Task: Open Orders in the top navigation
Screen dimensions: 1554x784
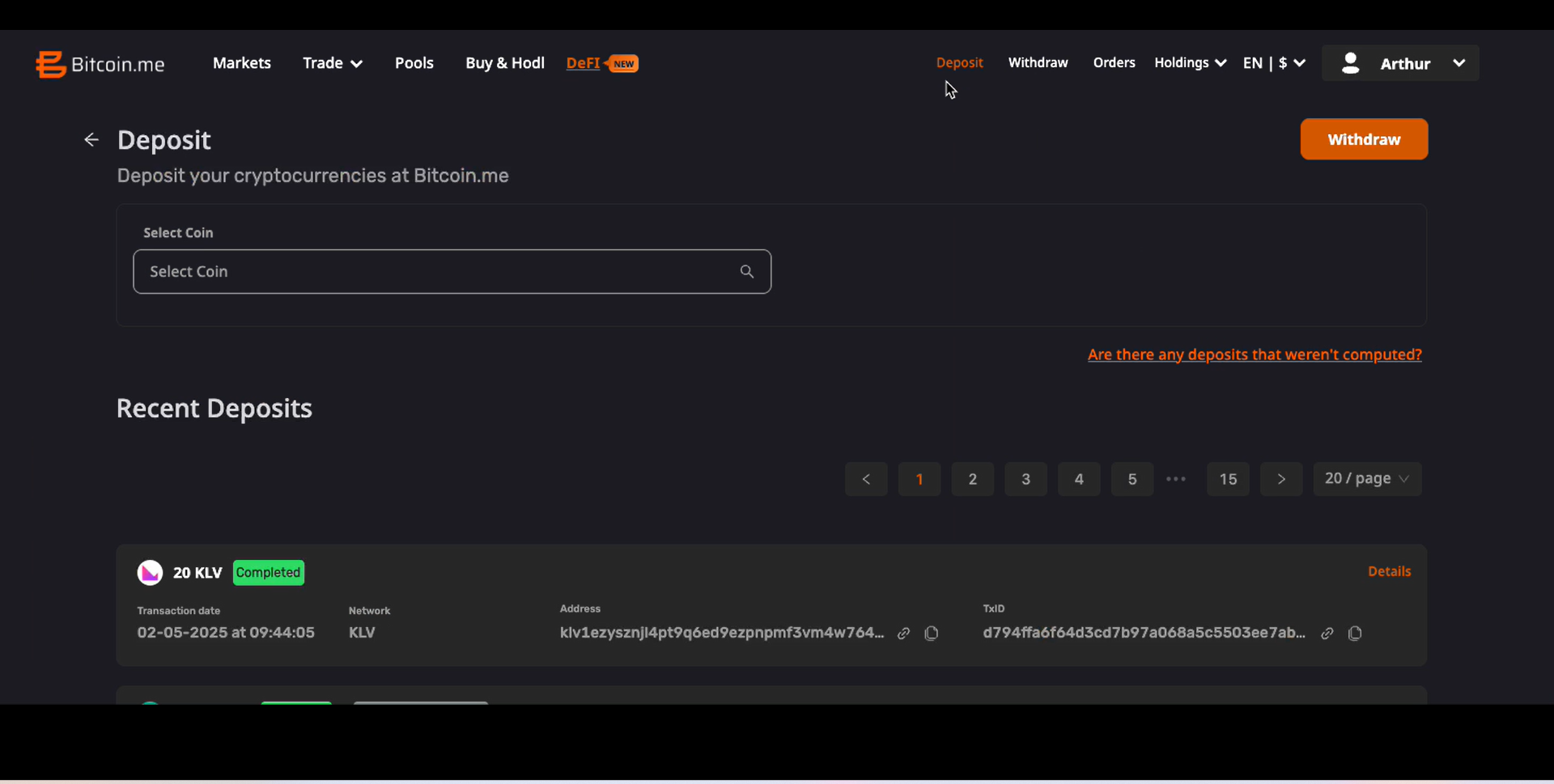Action: point(1115,62)
